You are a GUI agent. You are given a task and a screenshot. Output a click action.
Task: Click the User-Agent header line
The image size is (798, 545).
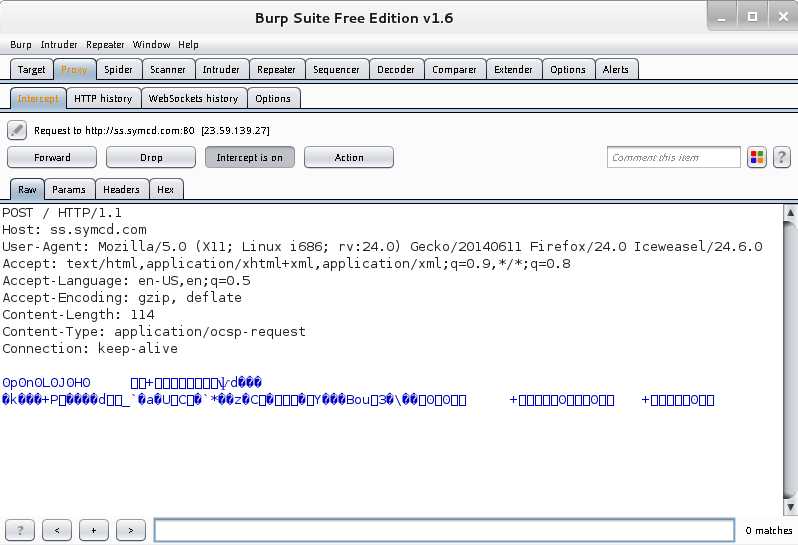point(382,246)
